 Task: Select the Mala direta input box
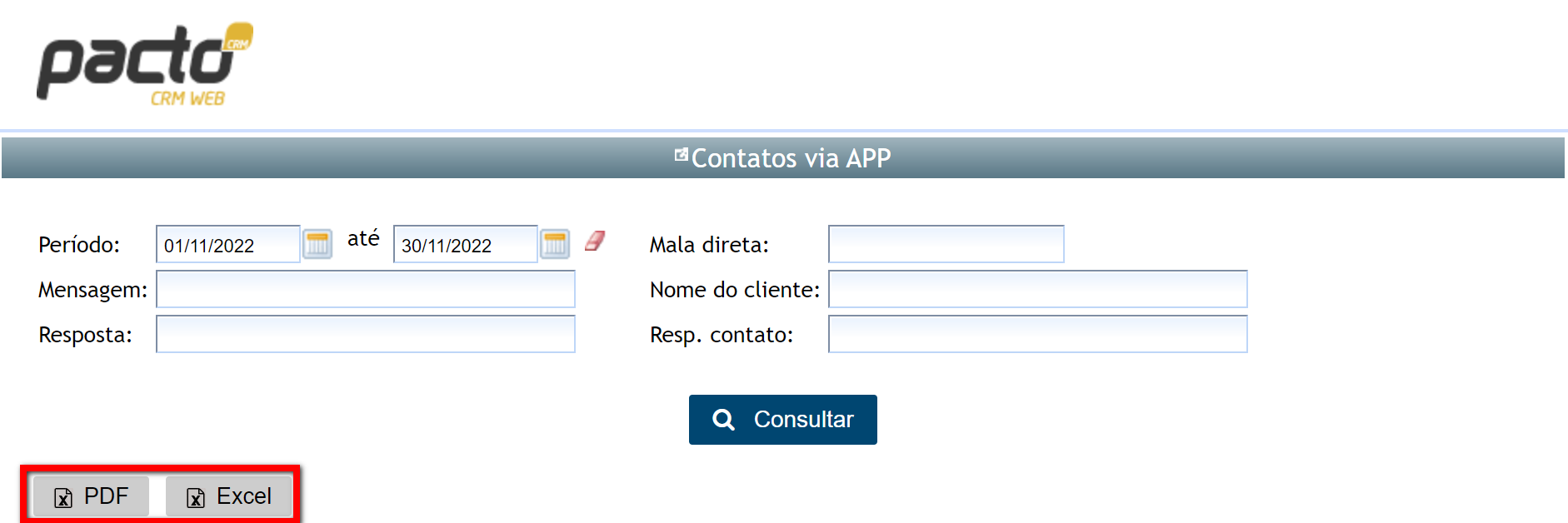(x=946, y=244)
